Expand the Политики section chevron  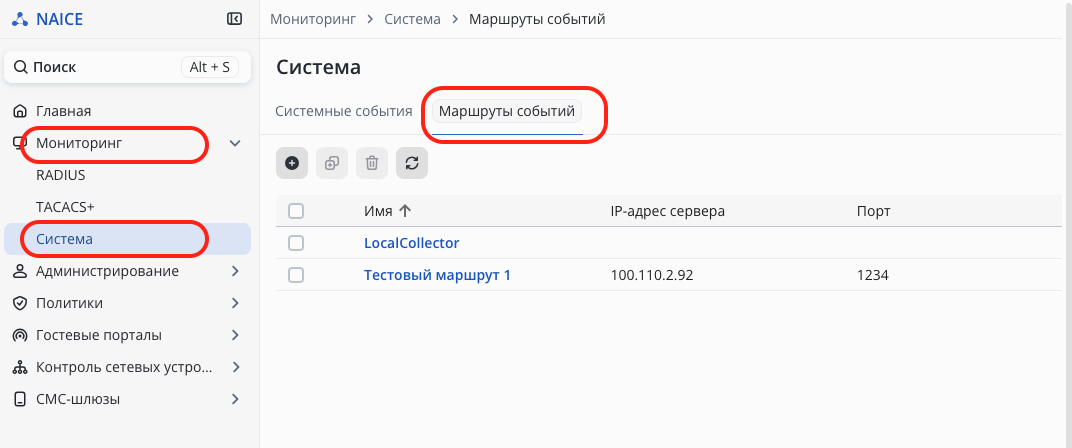click(x=236, y=303)
